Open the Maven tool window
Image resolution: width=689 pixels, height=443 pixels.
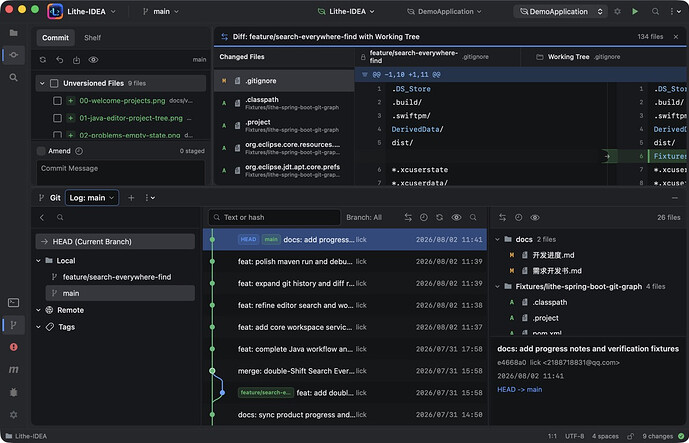[14, 370]
